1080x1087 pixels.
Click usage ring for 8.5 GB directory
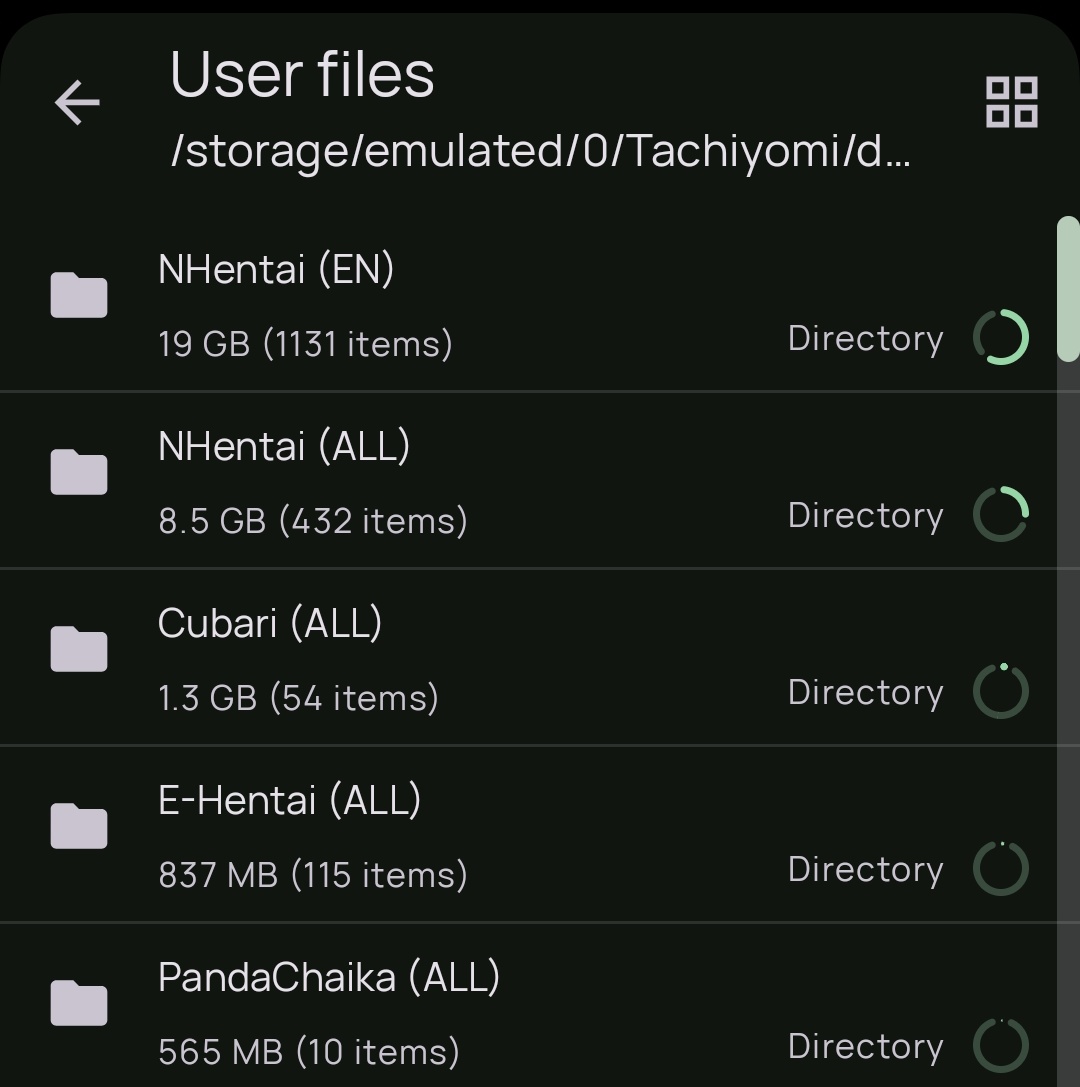coord(1001,514)
